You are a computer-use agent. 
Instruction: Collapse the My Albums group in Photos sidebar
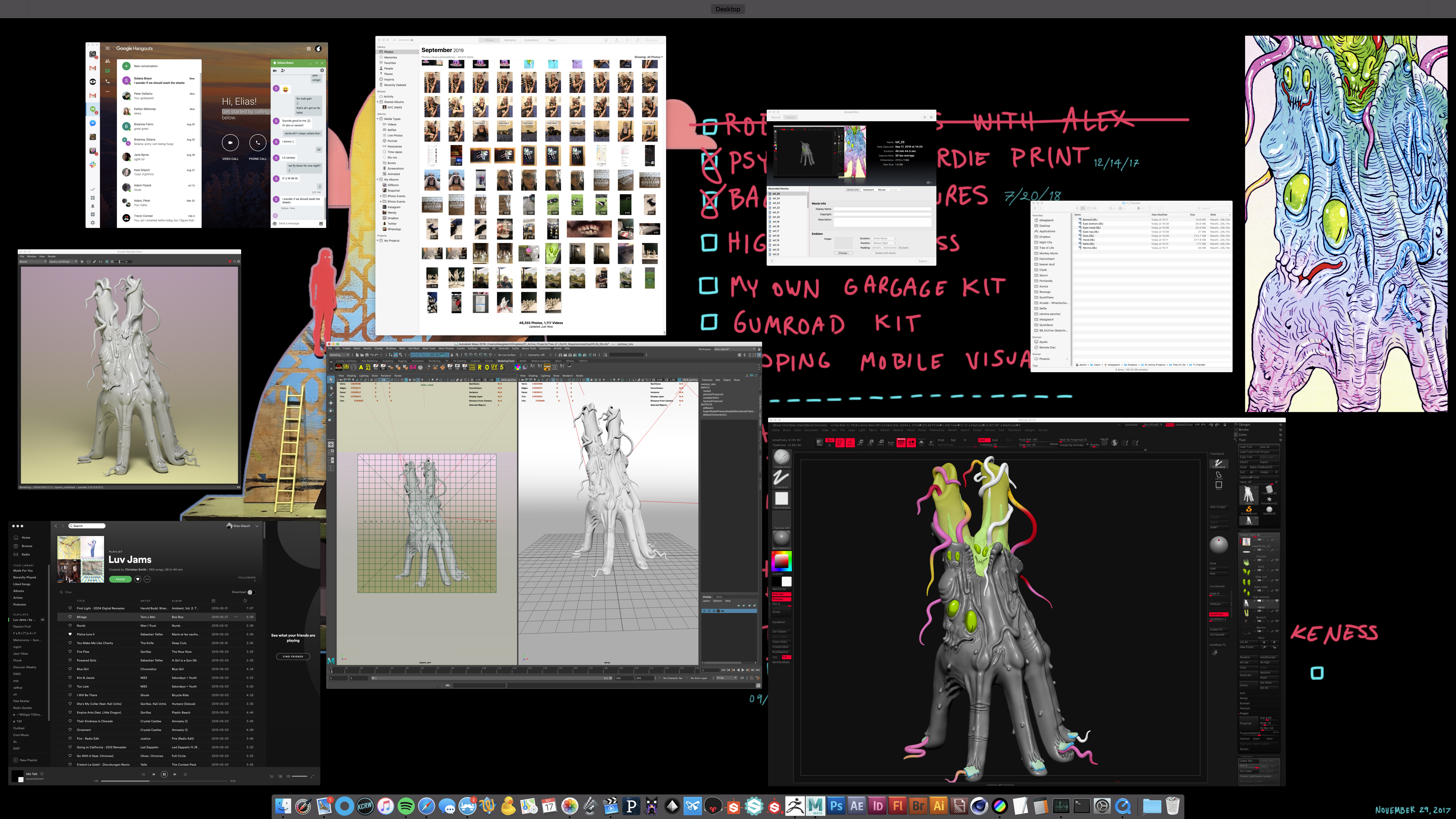[x=378, y=179]
